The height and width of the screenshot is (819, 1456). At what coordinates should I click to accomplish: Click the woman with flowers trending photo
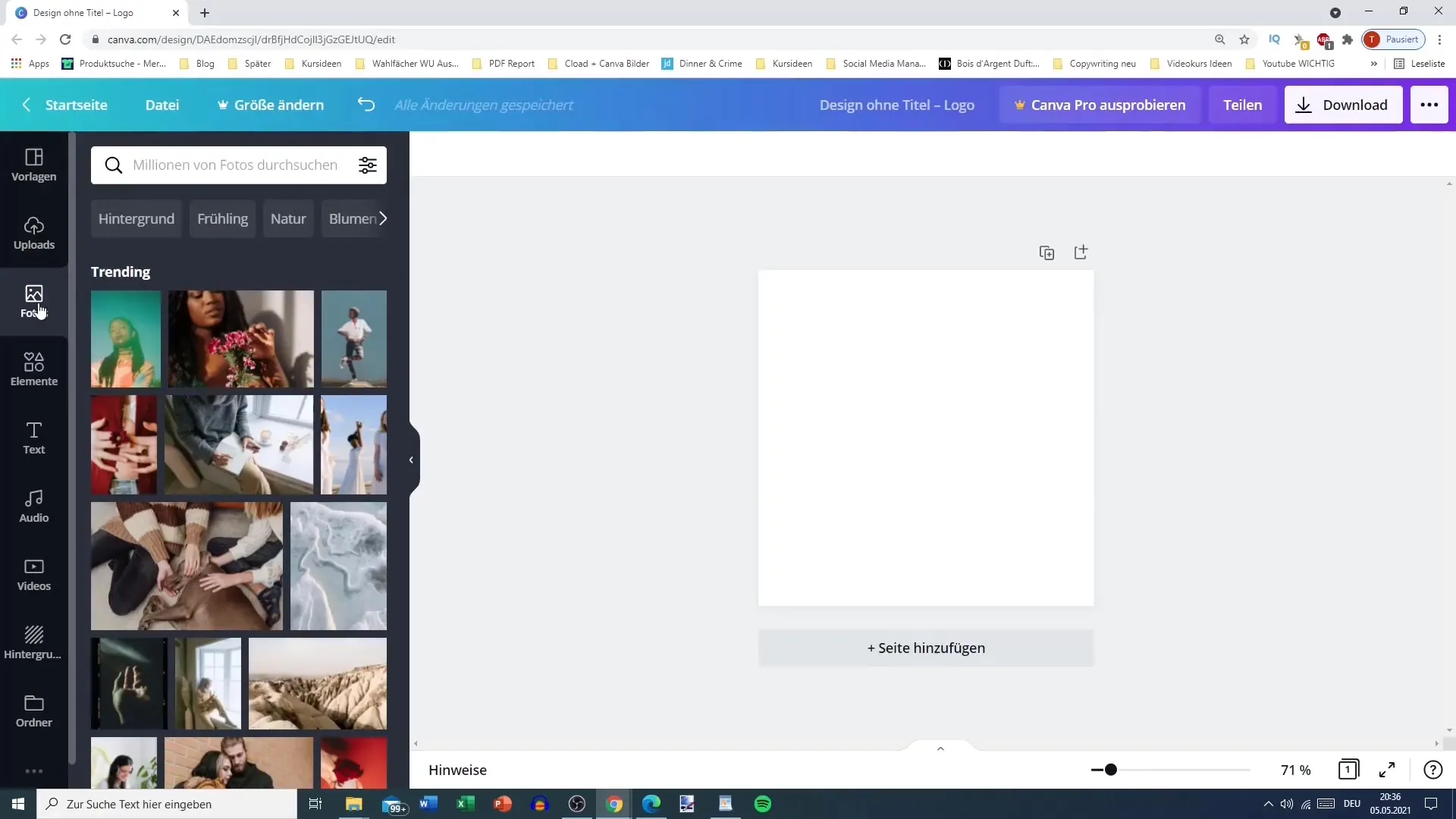pos(240,338)
